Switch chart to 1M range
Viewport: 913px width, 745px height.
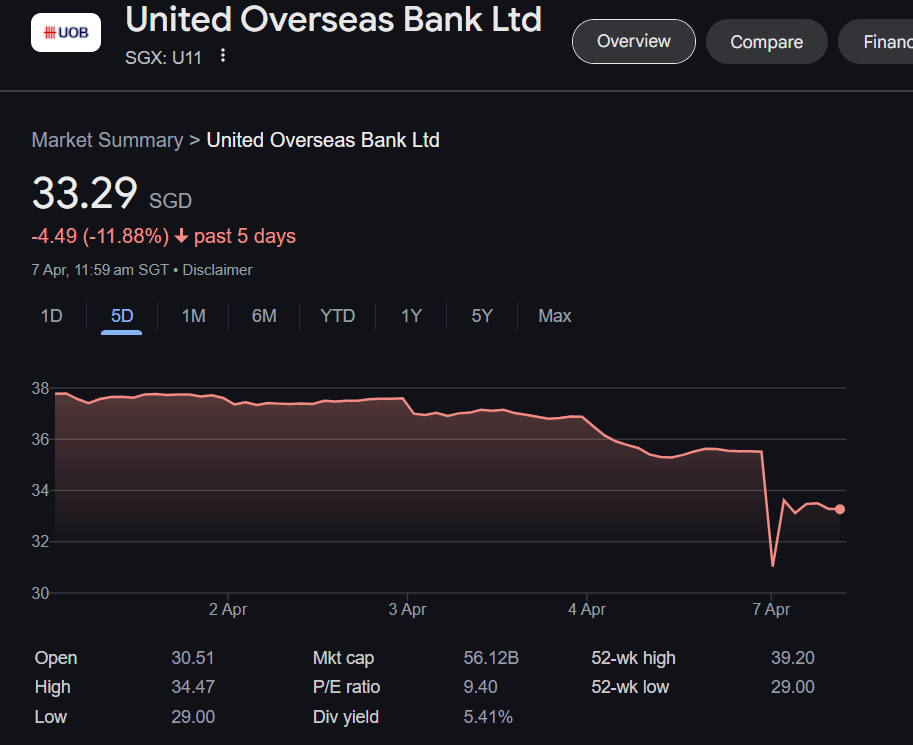point(193,316)
